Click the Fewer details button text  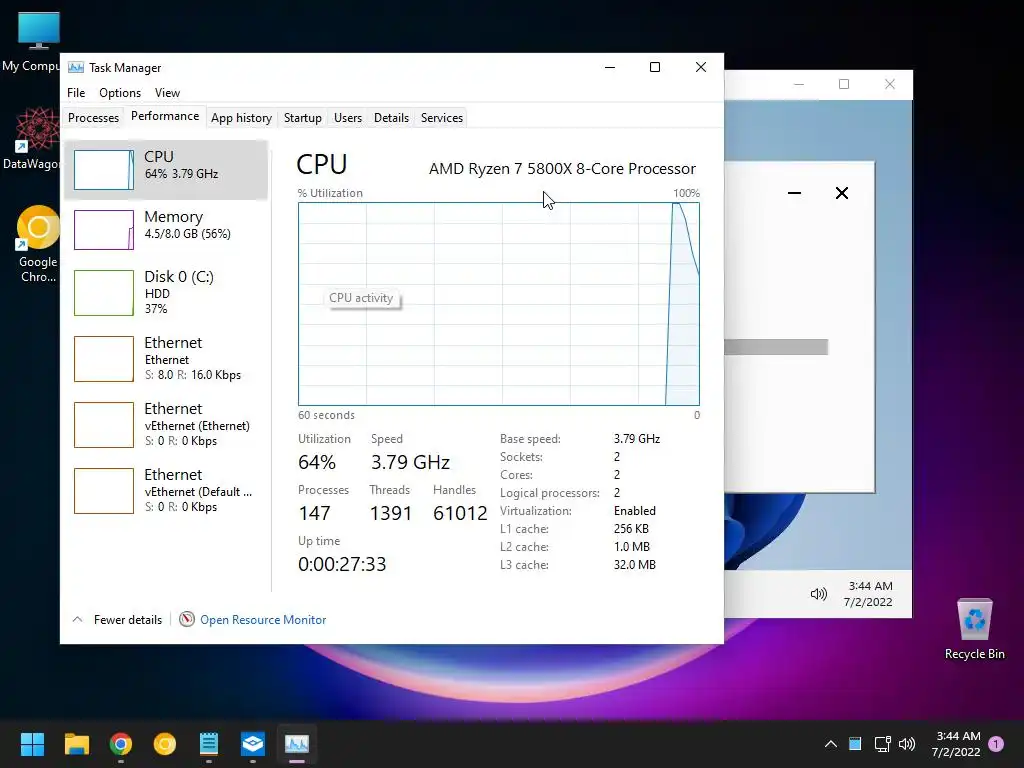(128, 620)
